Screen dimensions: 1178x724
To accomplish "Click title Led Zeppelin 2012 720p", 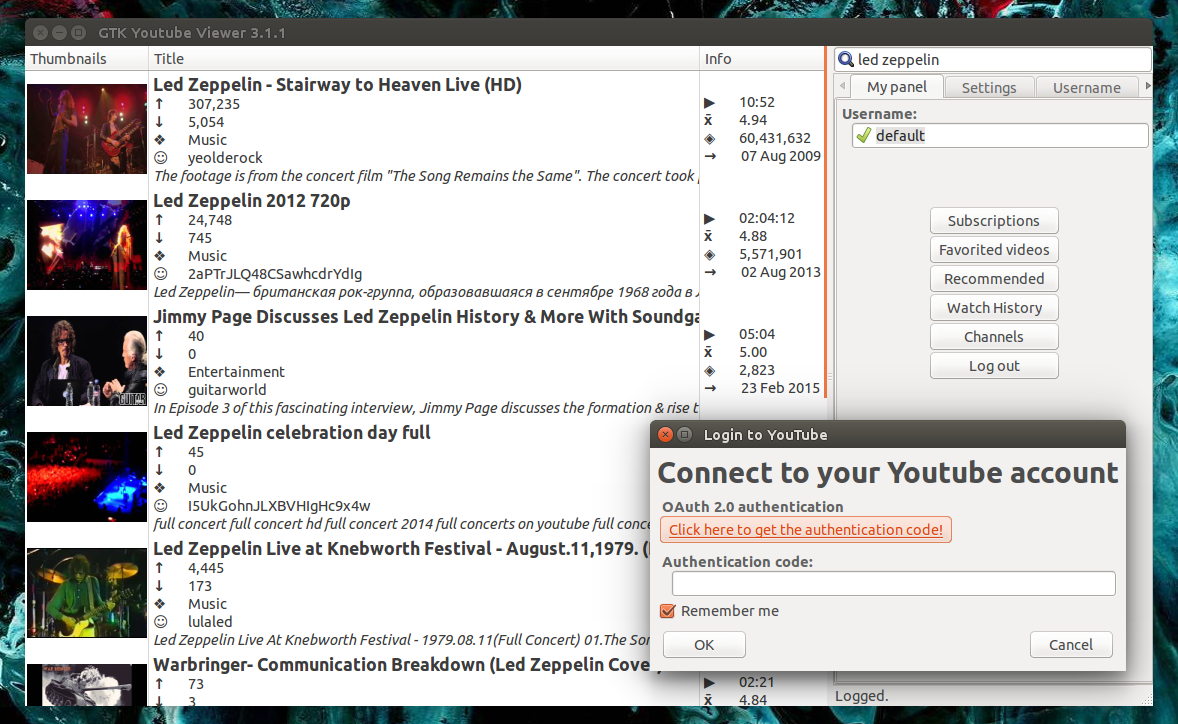I will click(252, 201).
